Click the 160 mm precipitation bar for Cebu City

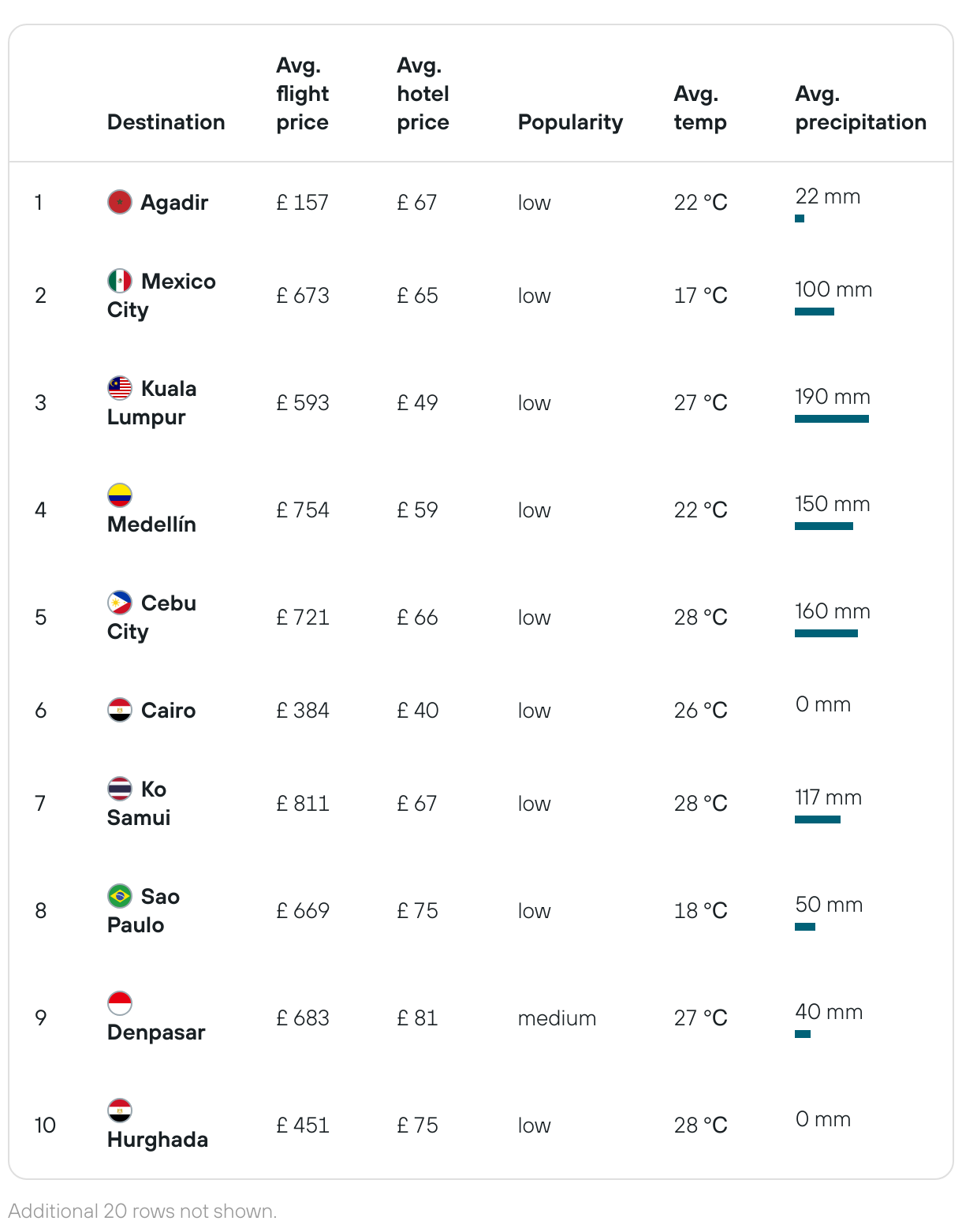tap(826, 633)
